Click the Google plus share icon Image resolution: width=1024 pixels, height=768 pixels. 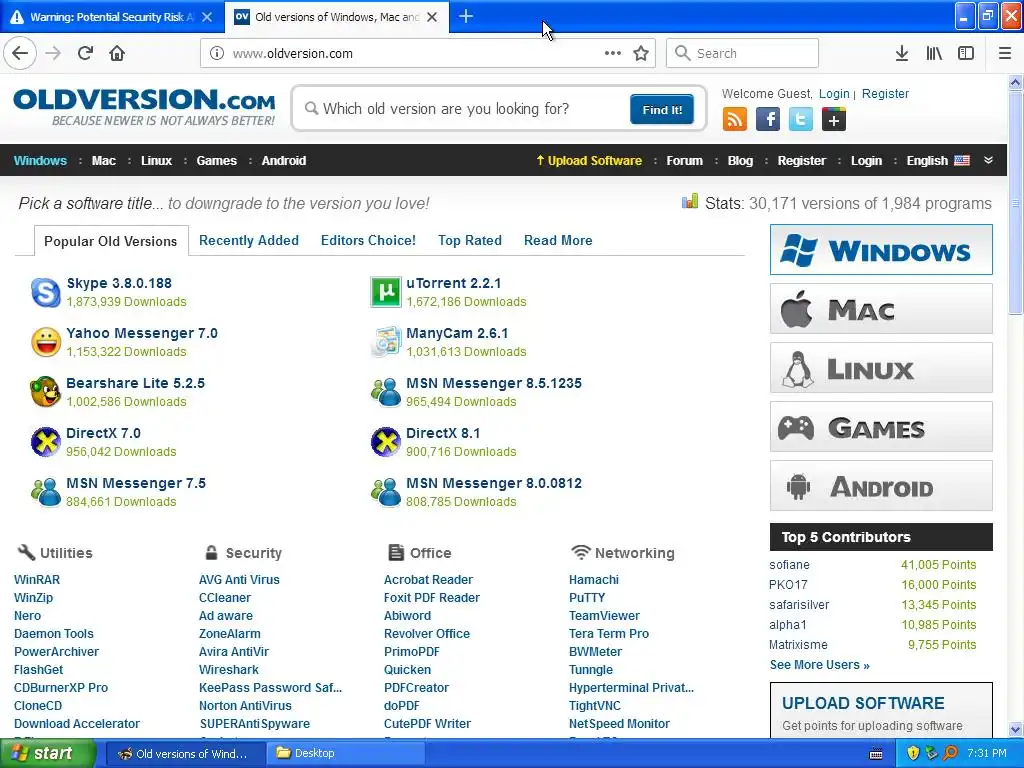click(834, 120)
